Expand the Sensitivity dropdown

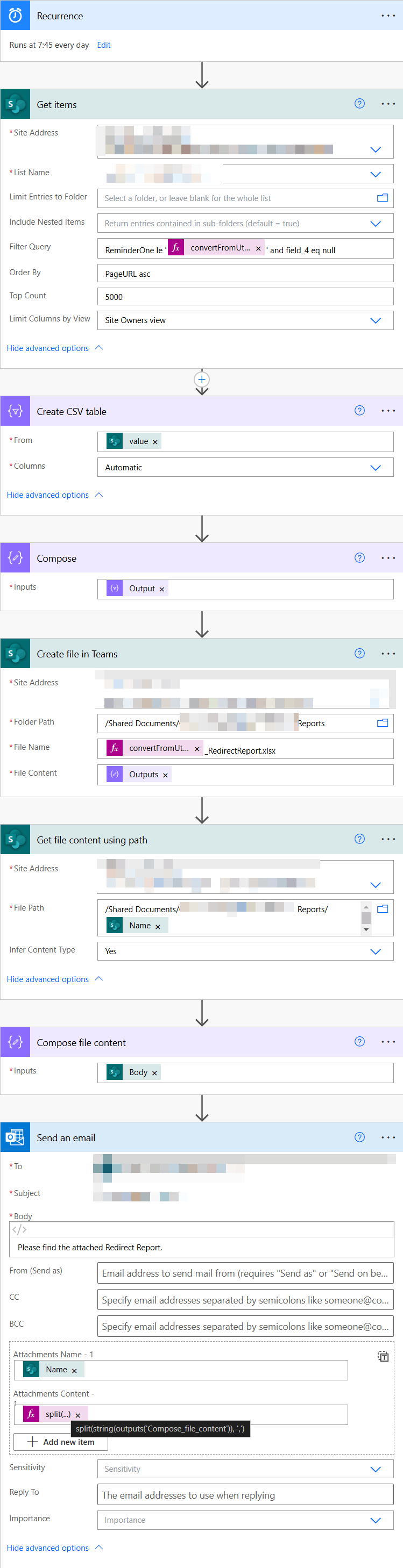pos(376,1470)
